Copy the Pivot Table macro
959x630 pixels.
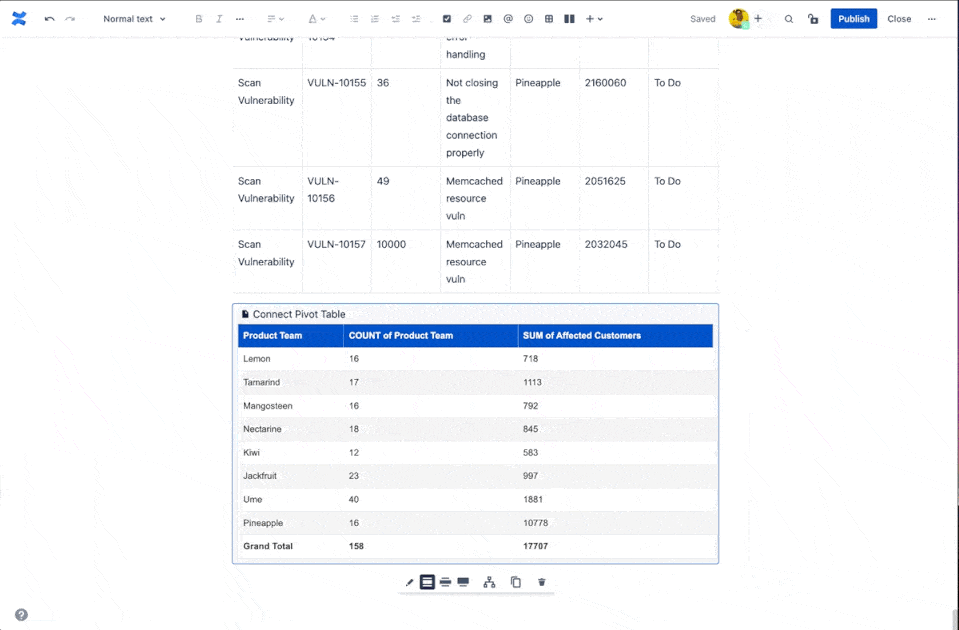(516, 582)
